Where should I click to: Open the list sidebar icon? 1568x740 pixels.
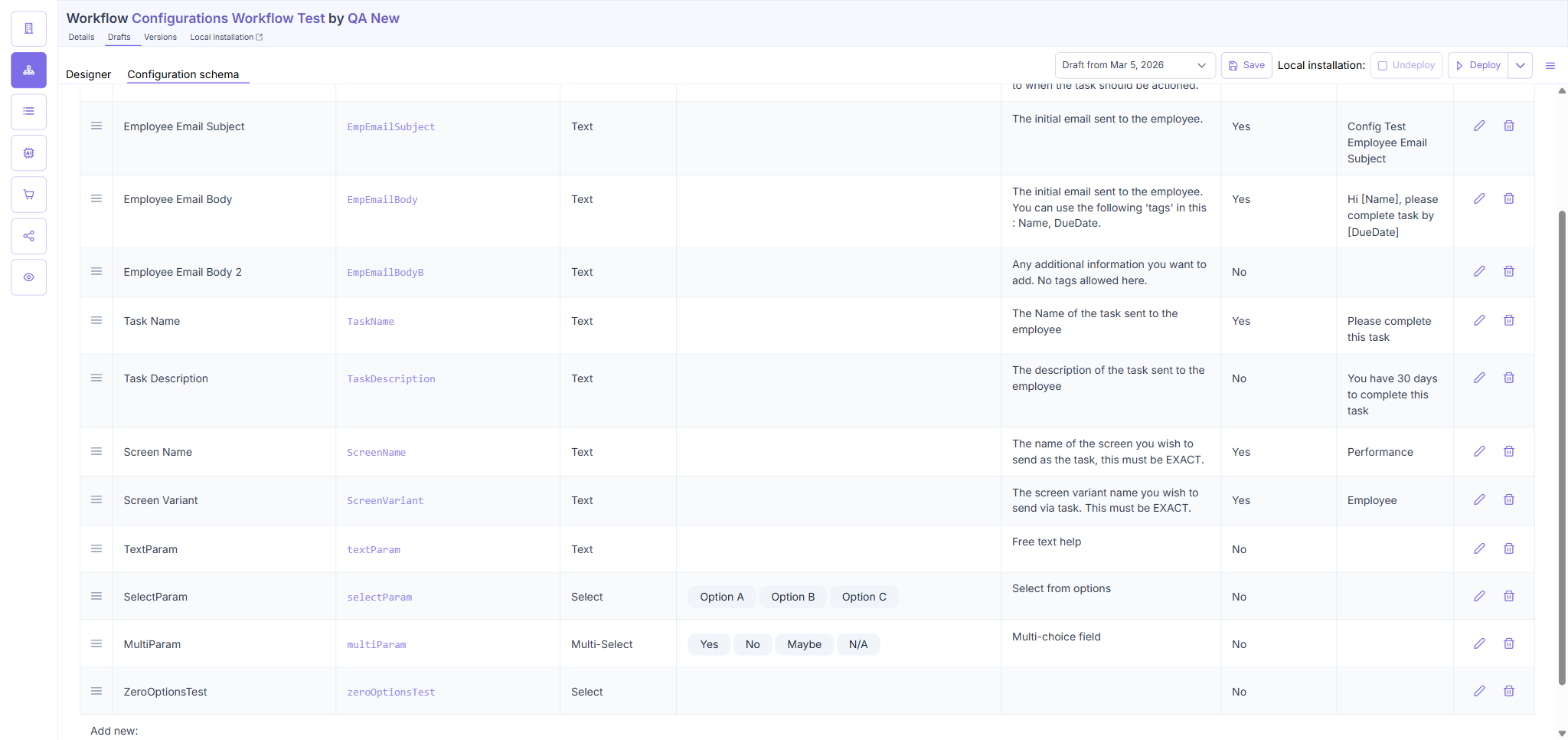(28, 112)
